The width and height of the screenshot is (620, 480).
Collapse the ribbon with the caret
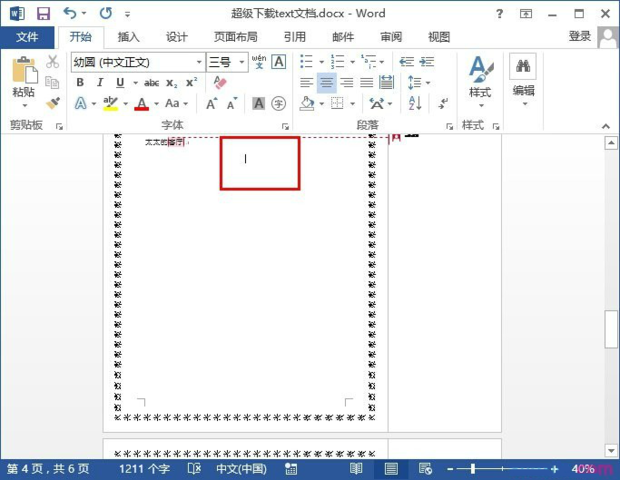tap(606, 127)
